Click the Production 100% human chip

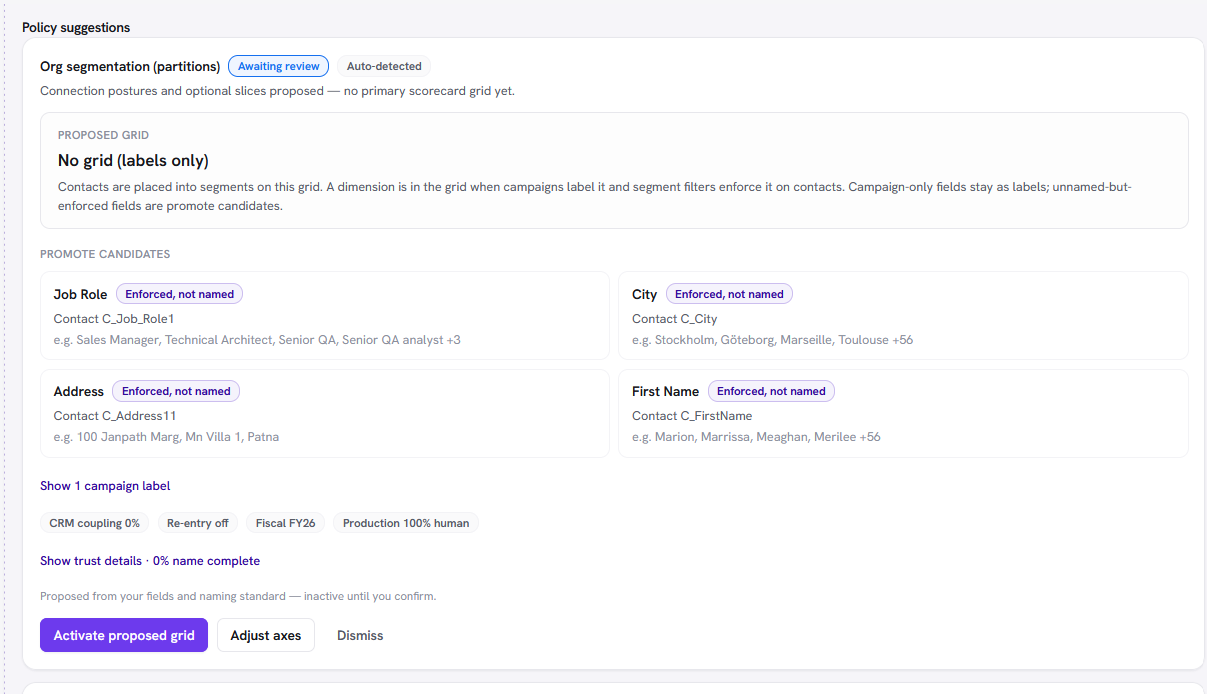tap(406, 523)
